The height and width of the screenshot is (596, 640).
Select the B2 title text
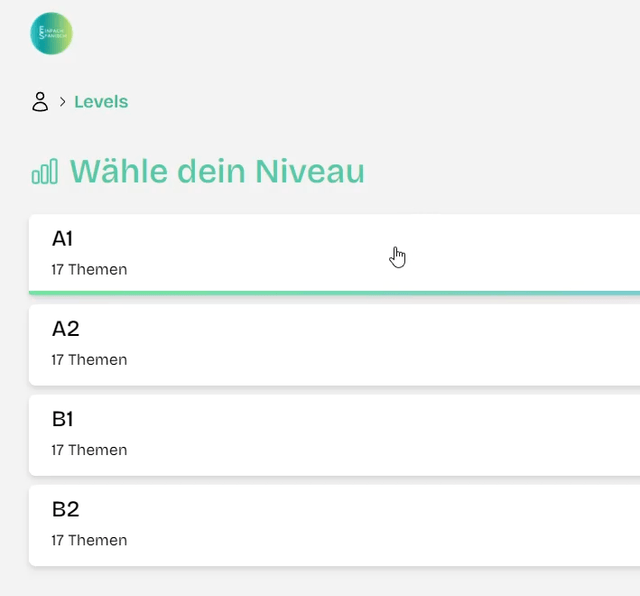coord(66,509)
